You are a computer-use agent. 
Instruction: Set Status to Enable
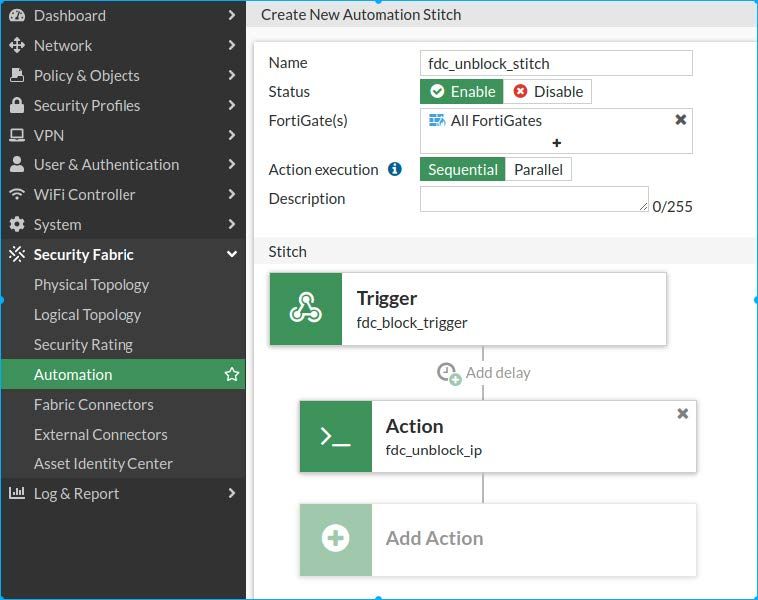(462, 92)
